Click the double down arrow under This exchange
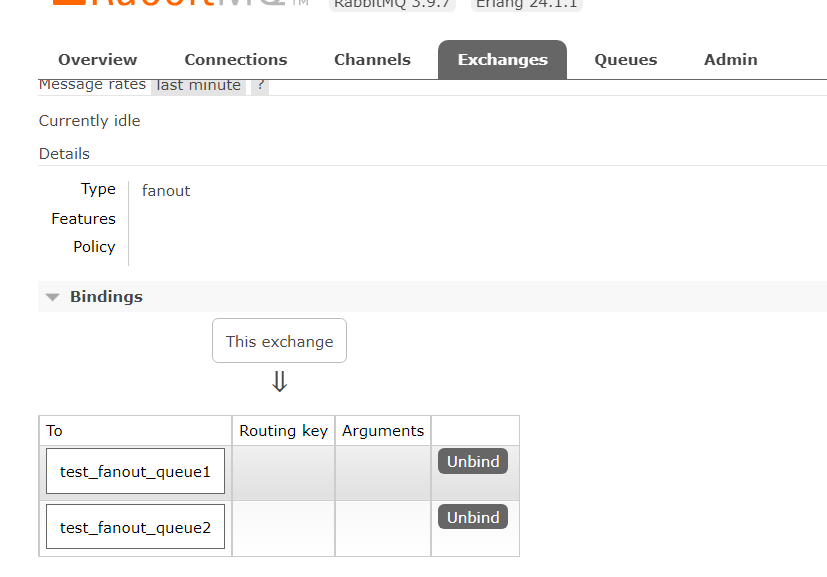Viewport: 827px width, 577px height. 280,382
